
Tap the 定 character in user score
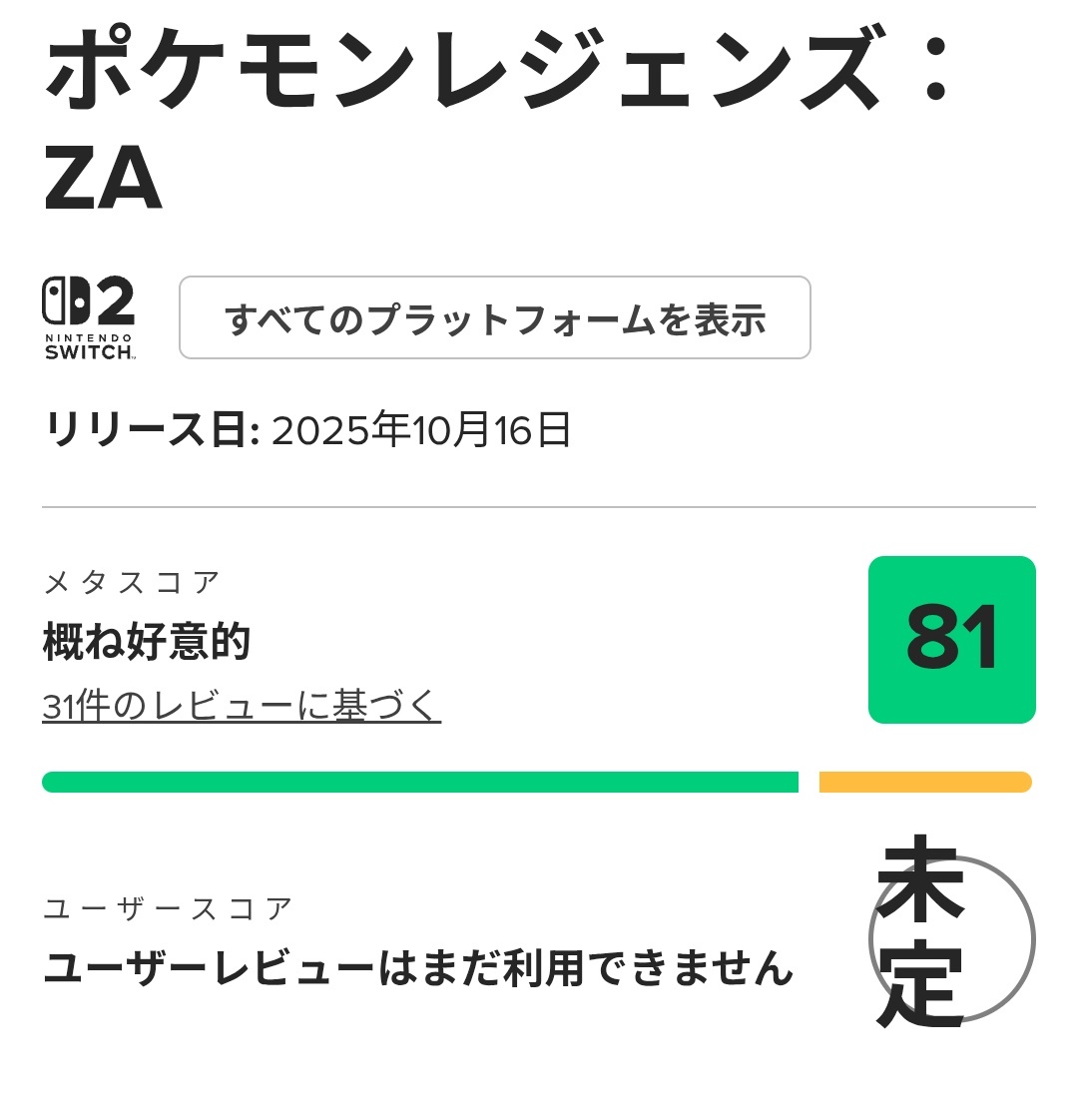click(922, 986)
